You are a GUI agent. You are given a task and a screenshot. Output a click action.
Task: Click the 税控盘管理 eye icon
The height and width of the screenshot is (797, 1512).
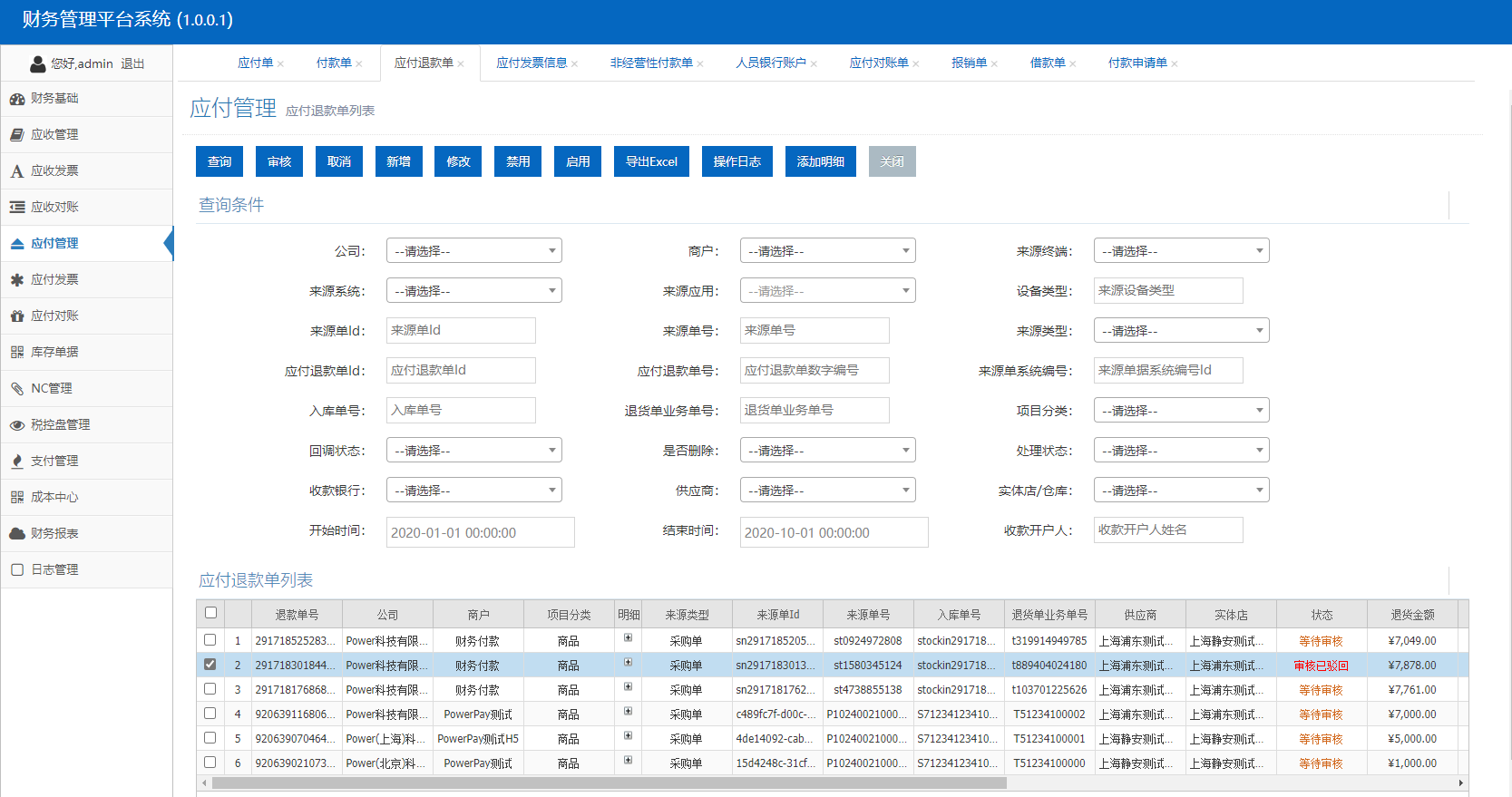[16, 425]
